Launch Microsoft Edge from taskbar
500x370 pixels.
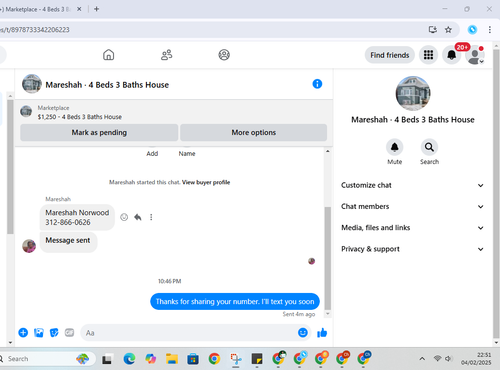[x=129, y=359]
